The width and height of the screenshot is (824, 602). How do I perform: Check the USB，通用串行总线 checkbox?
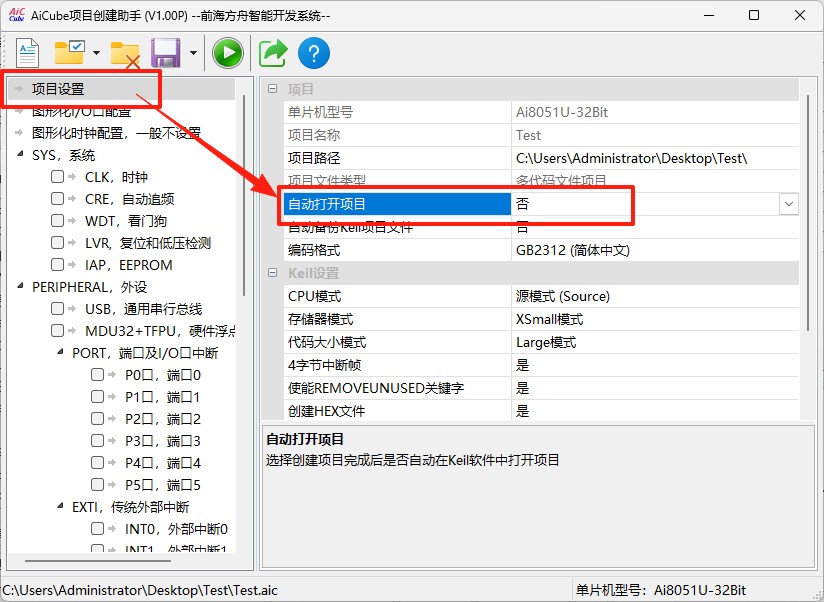coord(57,308)
